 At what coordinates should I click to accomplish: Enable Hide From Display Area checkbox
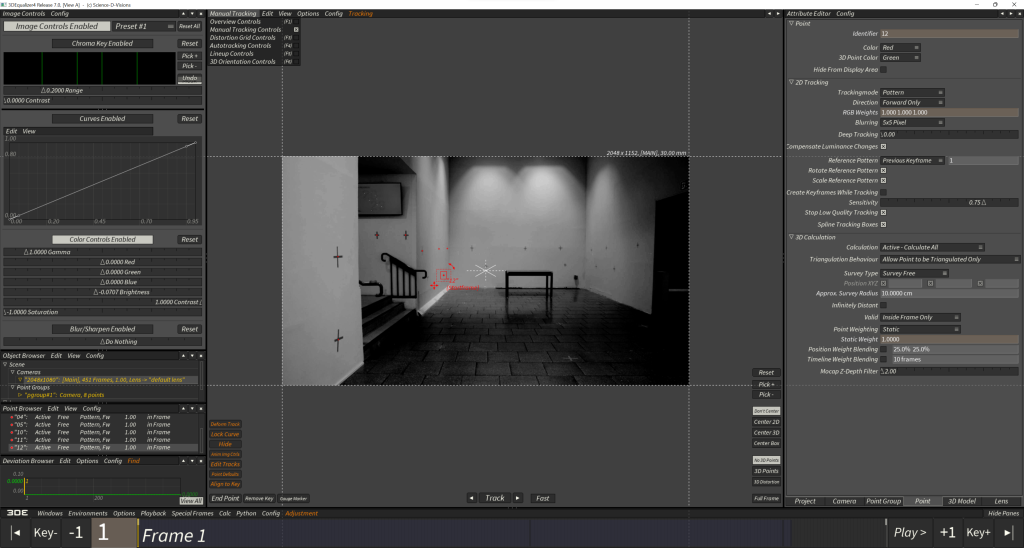[883, 70]
